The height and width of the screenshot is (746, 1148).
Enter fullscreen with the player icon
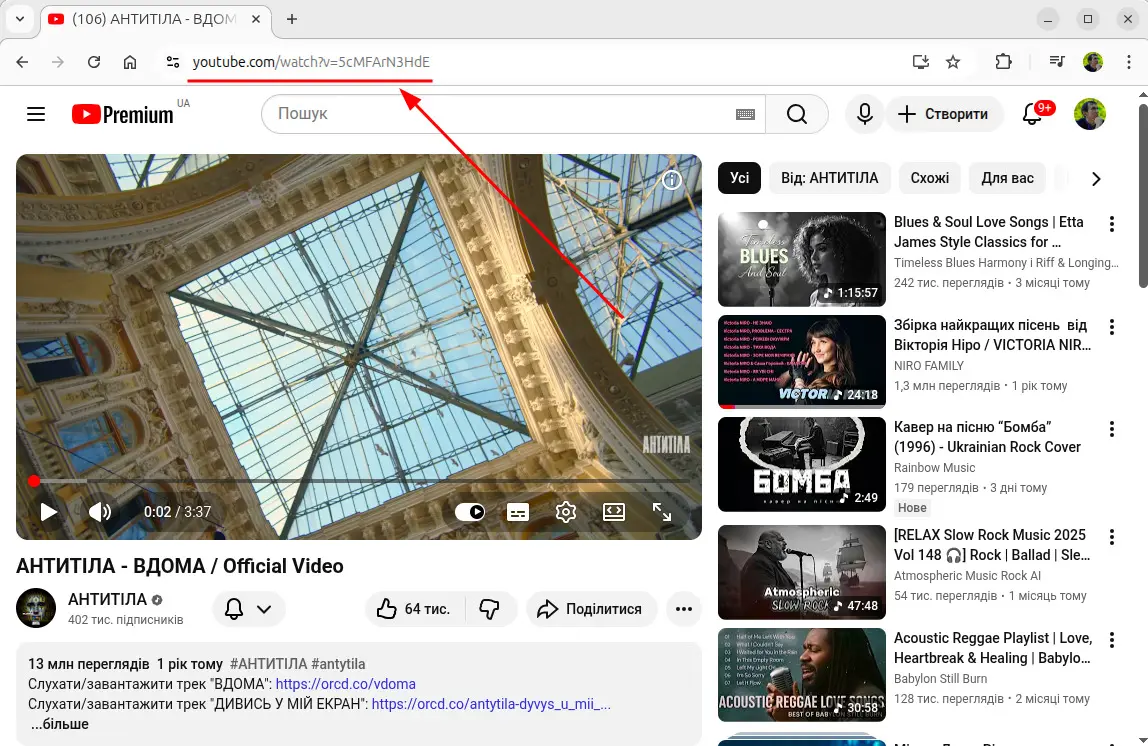(661, 511)
